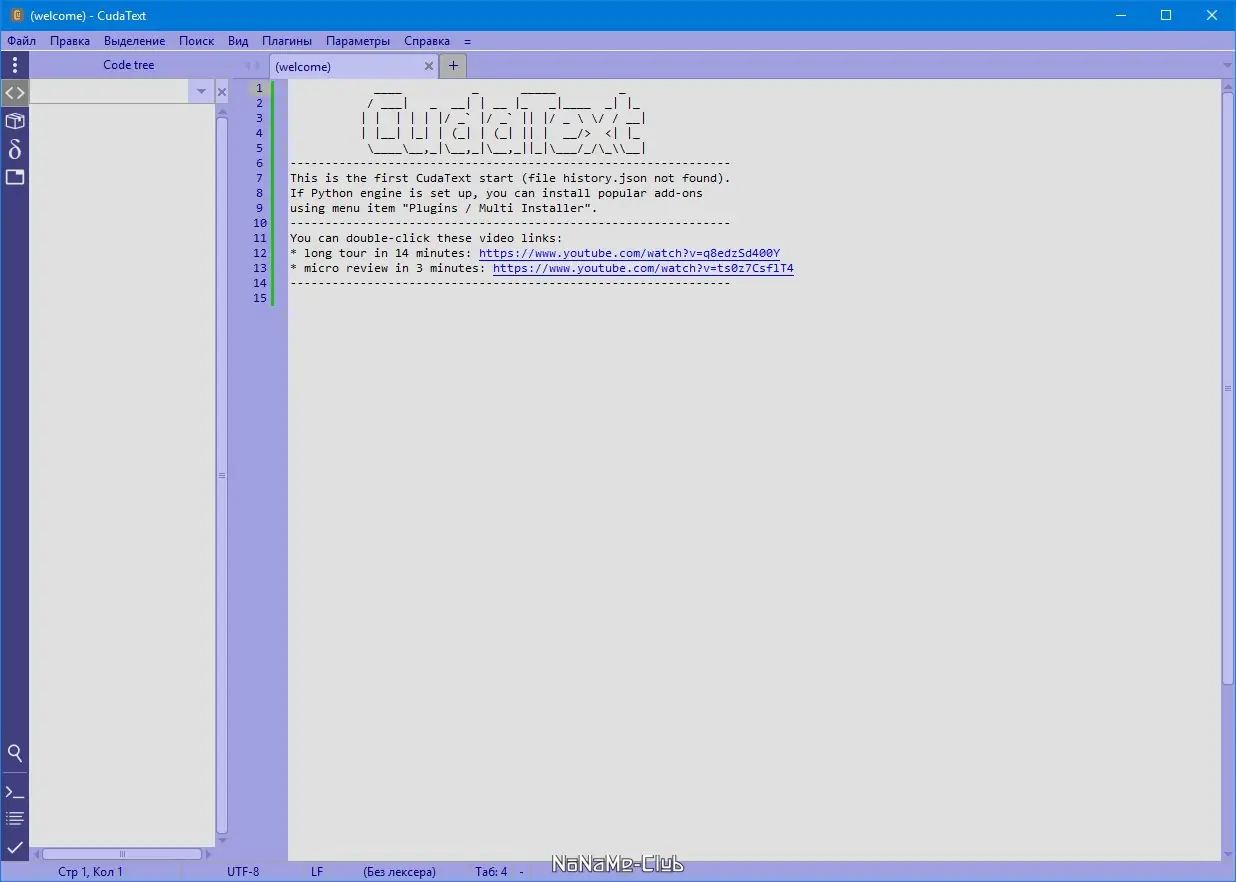Click line number 15 in gutter
The width and height of the screenshot is (1236, 882).
(258, 298)
